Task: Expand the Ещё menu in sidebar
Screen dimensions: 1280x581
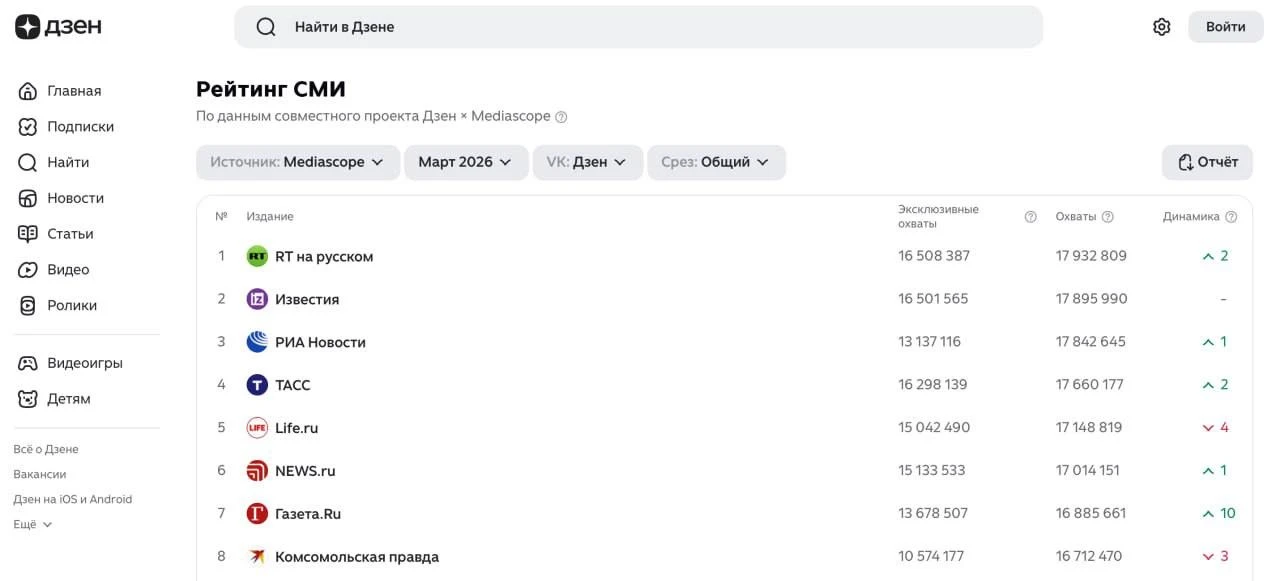Action: coord(33,524)
